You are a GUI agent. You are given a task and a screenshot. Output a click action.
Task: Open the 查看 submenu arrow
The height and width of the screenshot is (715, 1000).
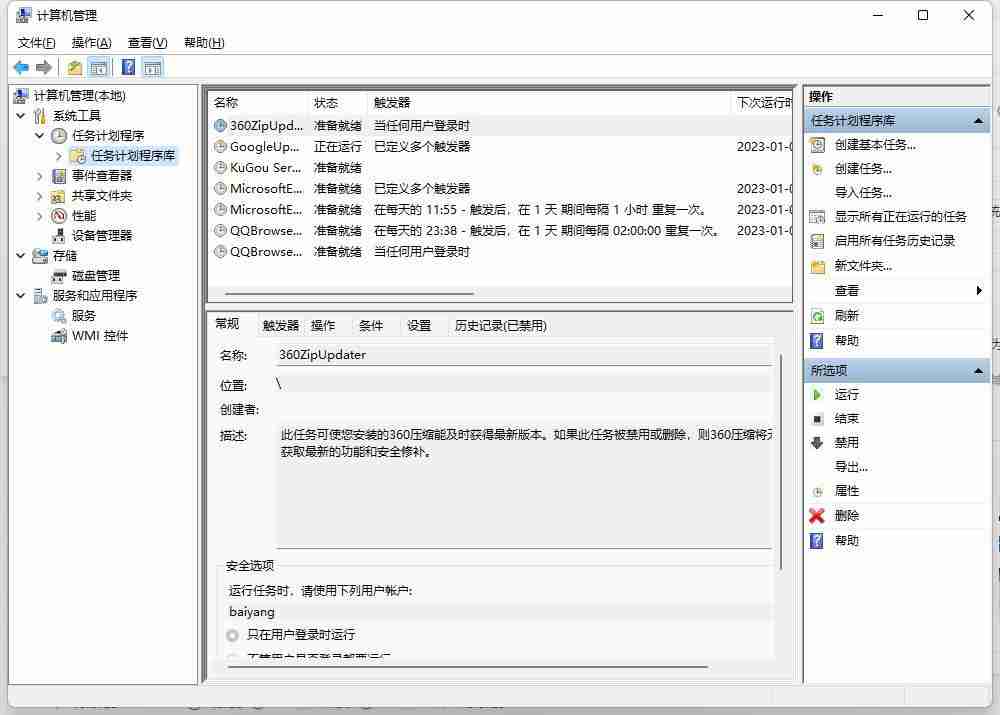click(x=978, y=291)
